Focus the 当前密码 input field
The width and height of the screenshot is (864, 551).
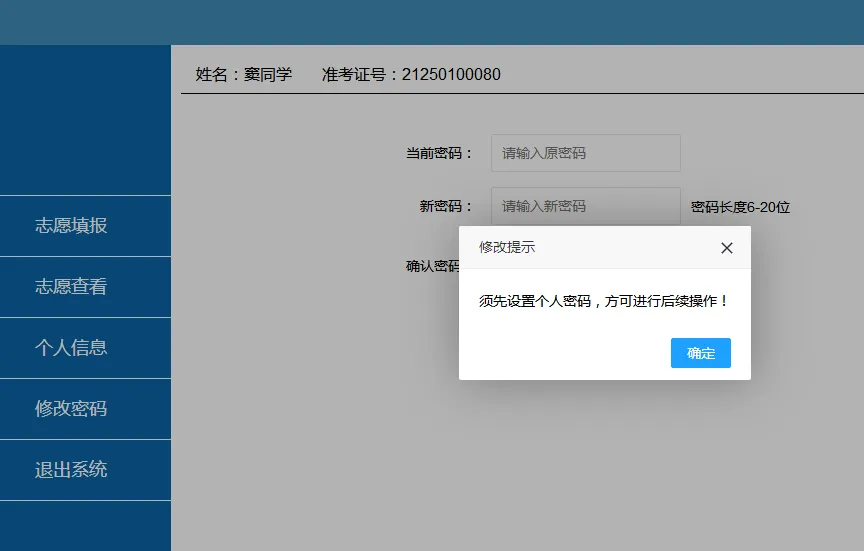pos(586,153)
